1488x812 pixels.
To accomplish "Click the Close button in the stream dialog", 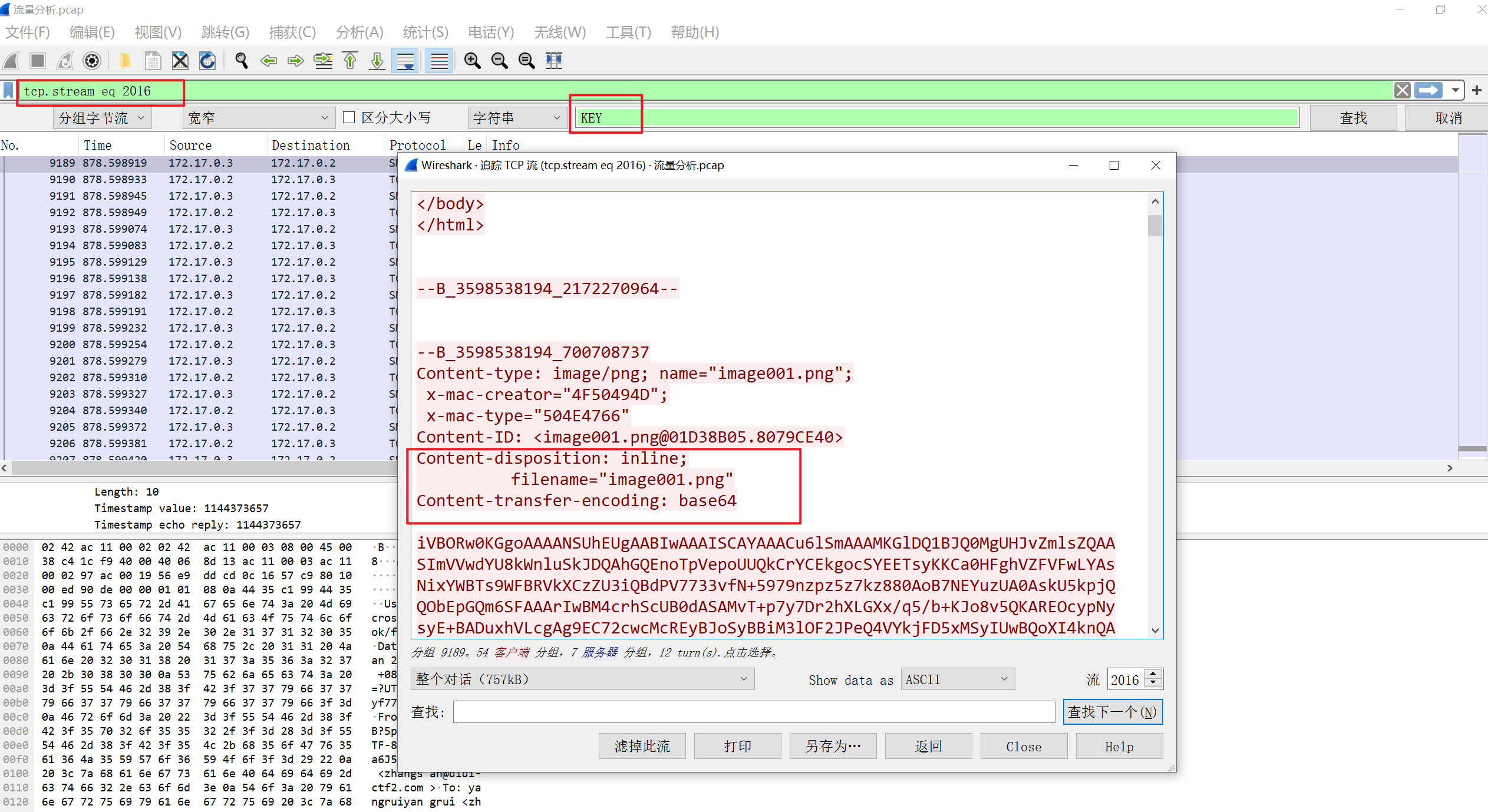I will click(x=1024, y=746).
